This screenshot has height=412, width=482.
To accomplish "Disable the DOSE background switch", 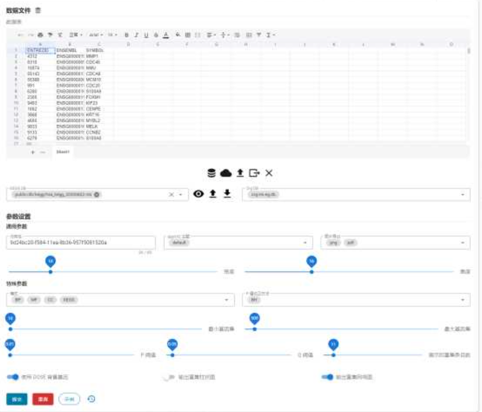I will click(13, 377).
